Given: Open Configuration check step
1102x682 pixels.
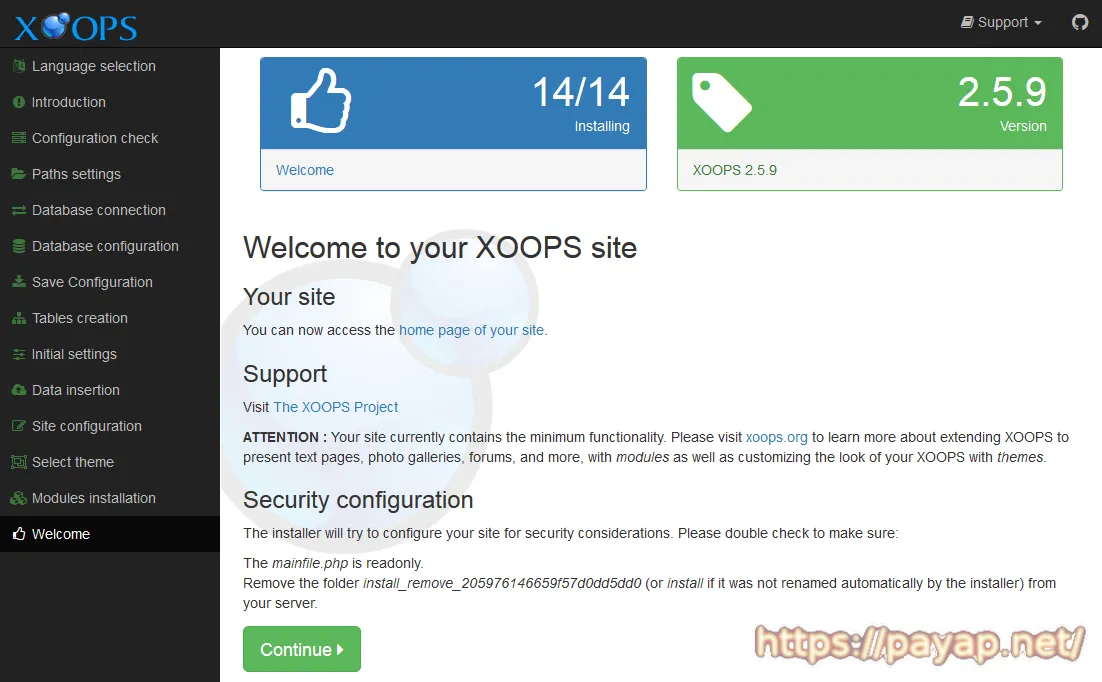Looking at the screenshot, I should (x=110, y=138).
